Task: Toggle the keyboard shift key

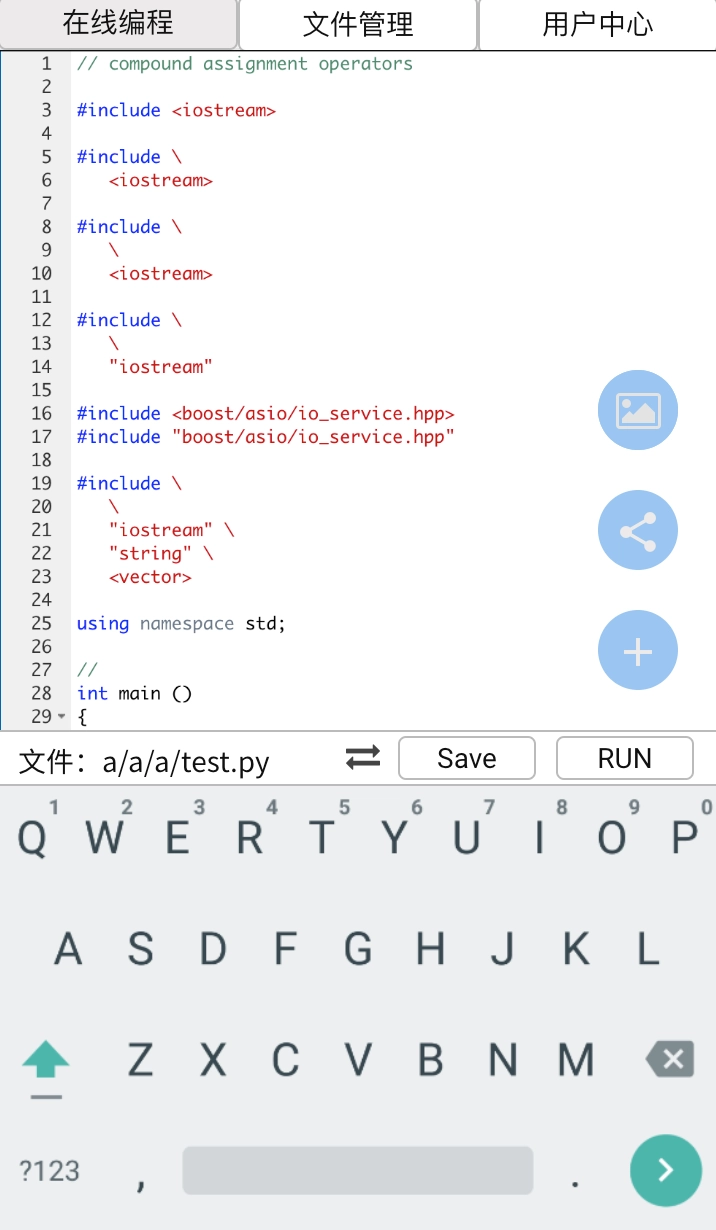Action: click(46, 1060)
